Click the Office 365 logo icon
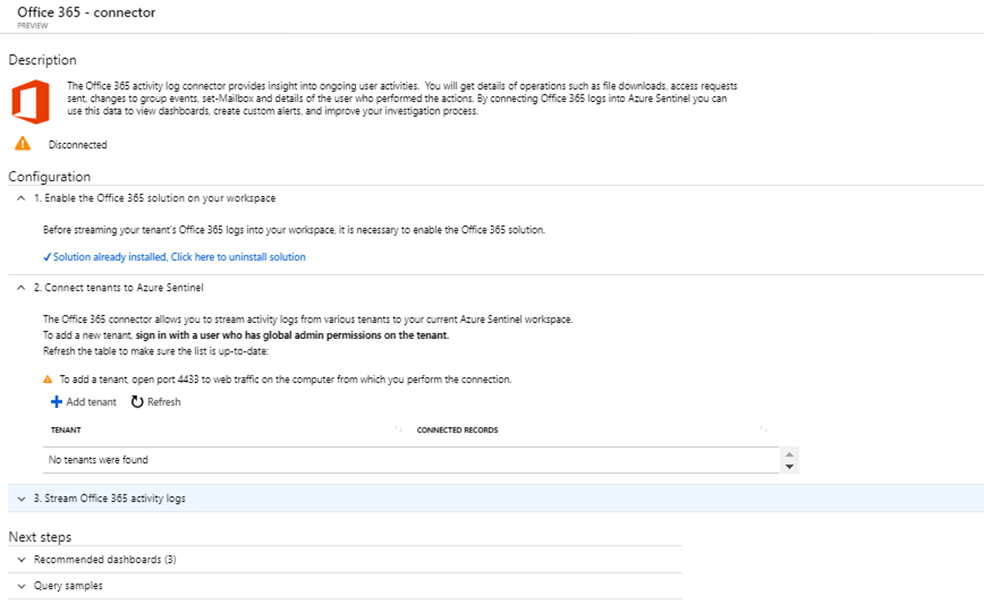The width and height of the screenshot is (984, 613). [x=31, y=102]
